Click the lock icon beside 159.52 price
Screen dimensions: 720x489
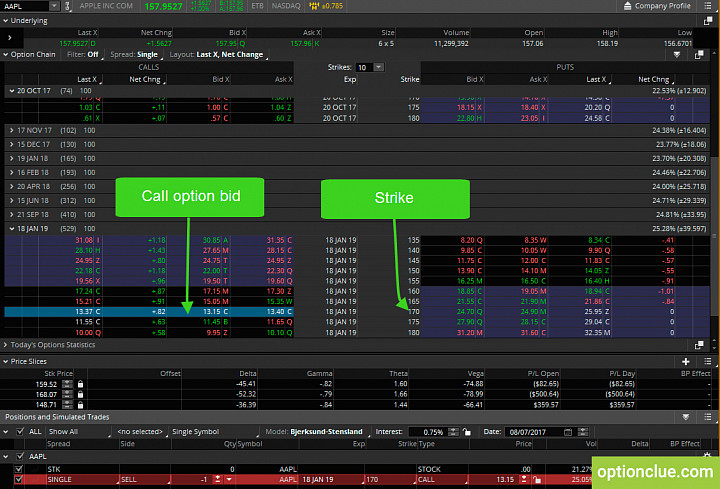click(x=80, y=384)
